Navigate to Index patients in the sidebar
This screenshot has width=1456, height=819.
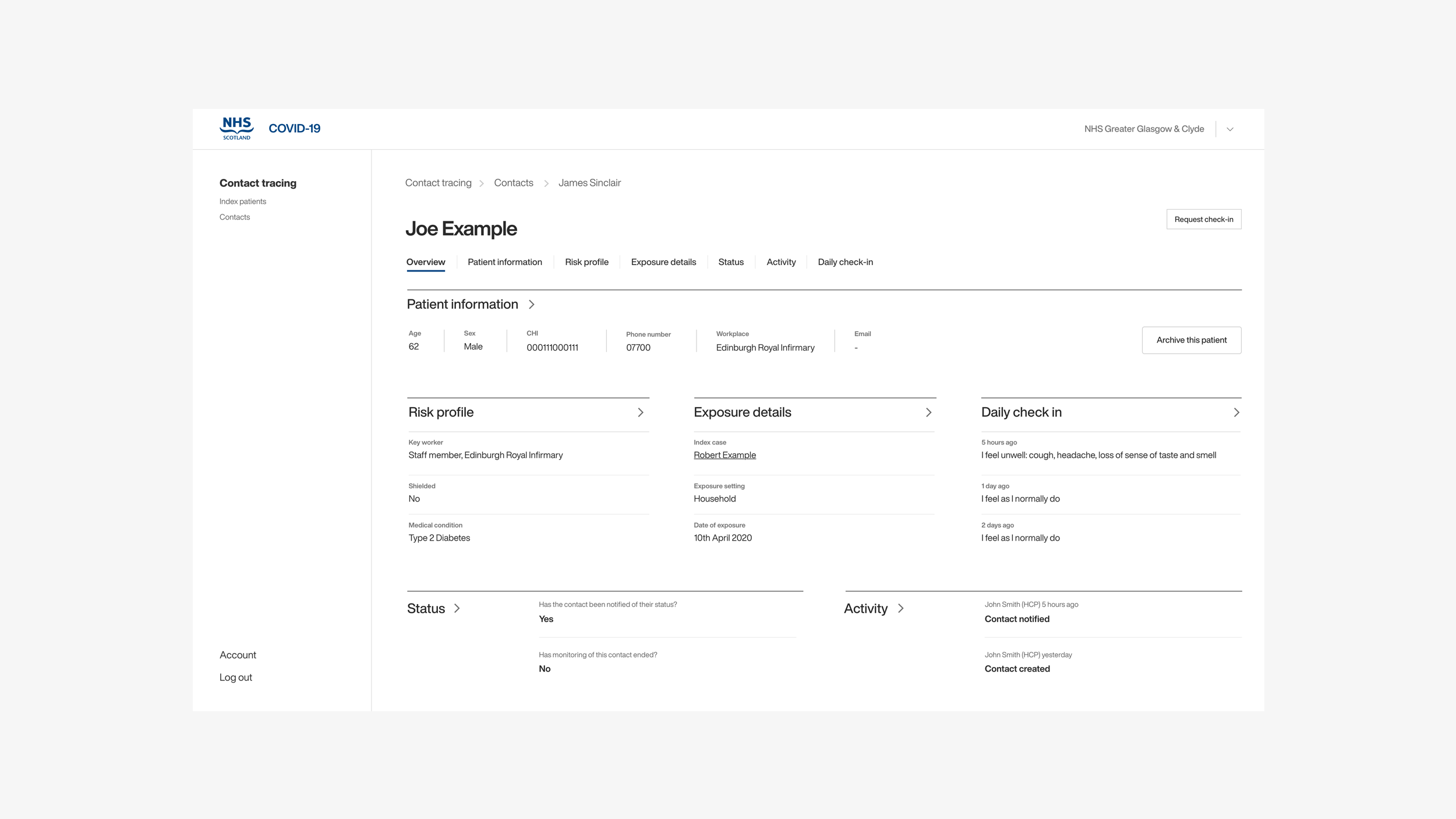pyautogui.click(x=242, y=201)
